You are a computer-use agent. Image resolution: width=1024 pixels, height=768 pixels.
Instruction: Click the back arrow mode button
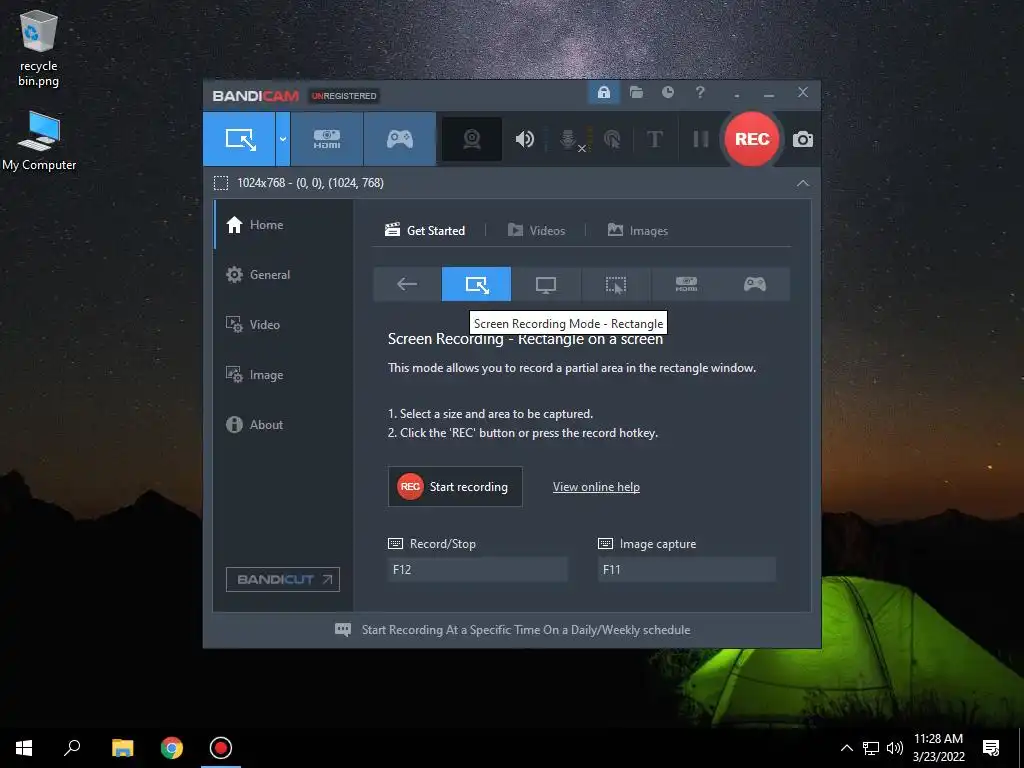(x=407, y=284)
